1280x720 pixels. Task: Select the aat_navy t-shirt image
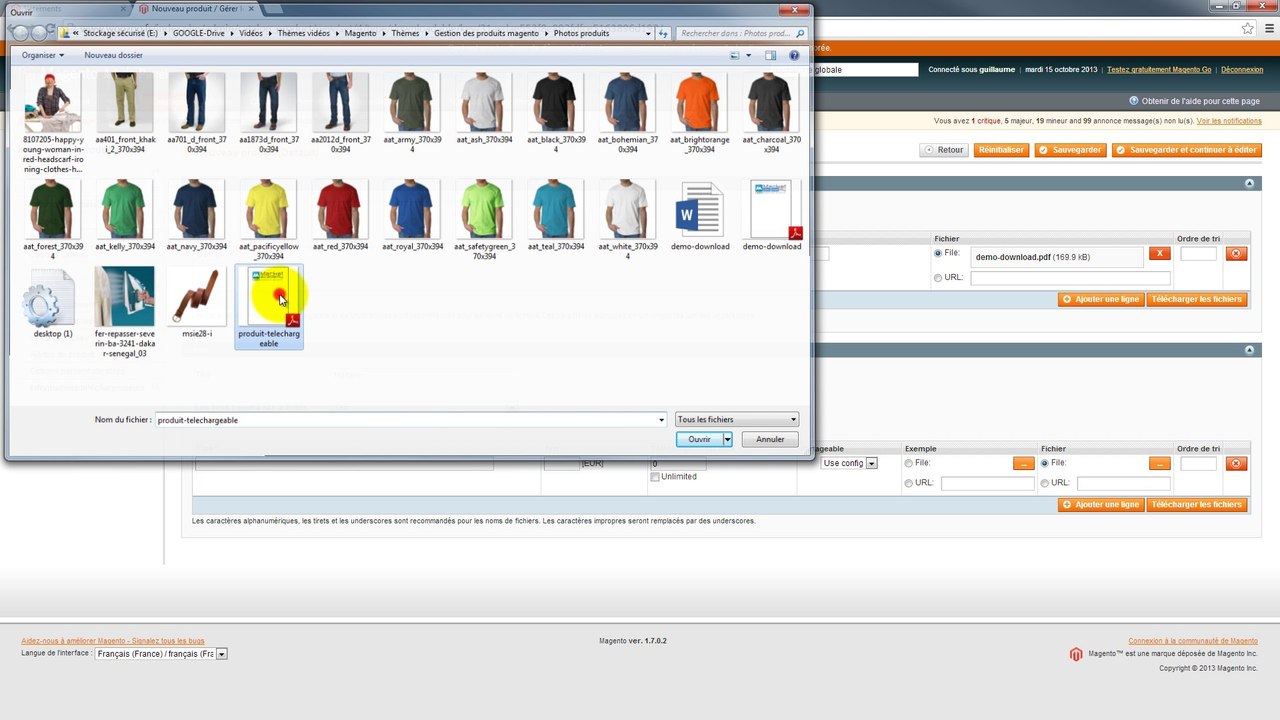tap(197, 215)
